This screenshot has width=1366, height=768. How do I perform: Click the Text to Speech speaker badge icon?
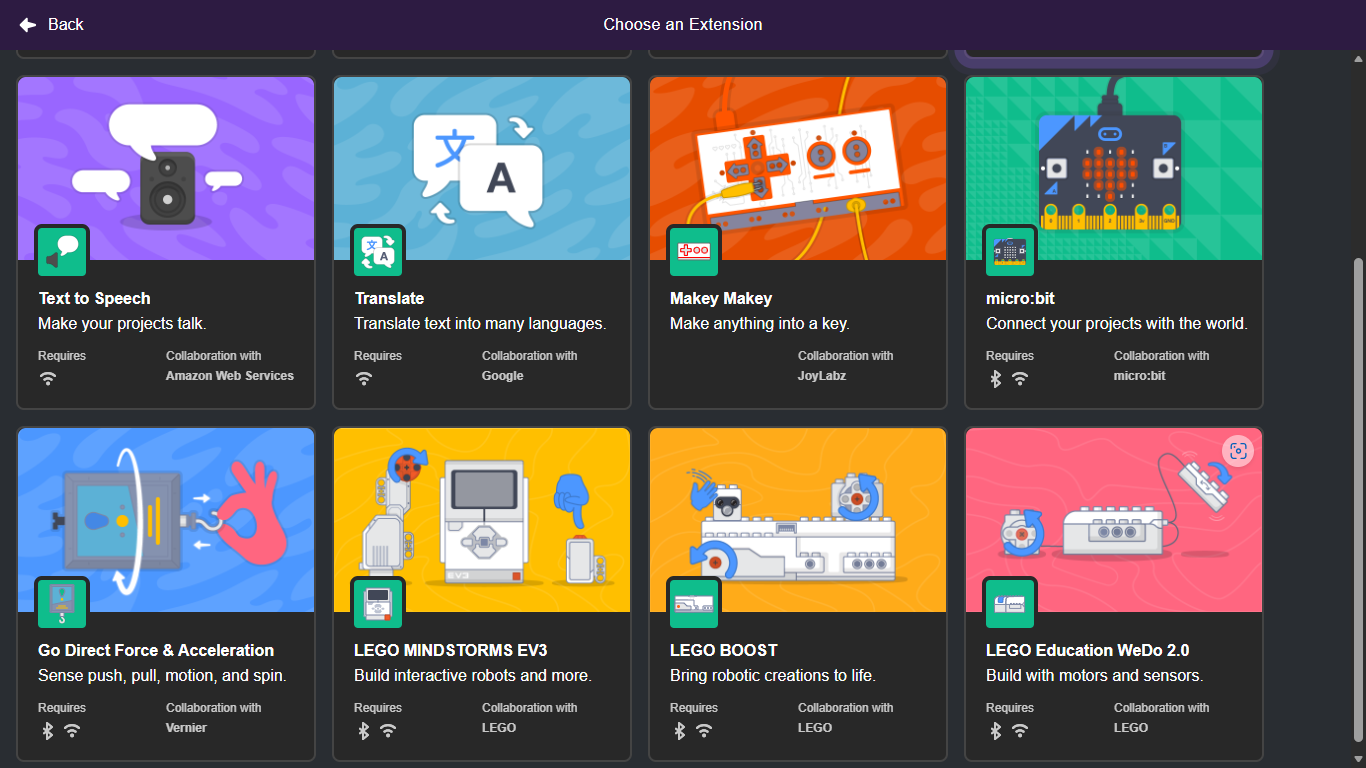click(62, 251)
